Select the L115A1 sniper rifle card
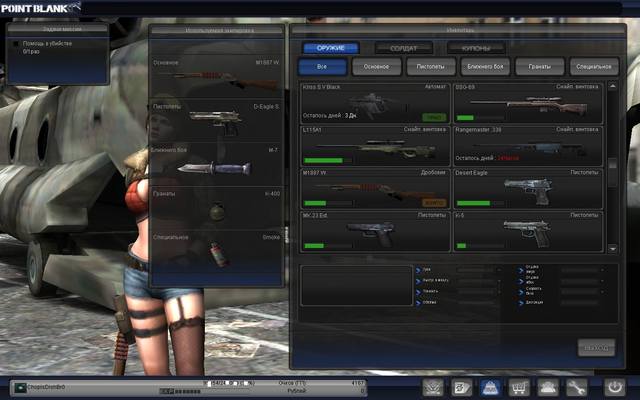 [x=375, y=146]
